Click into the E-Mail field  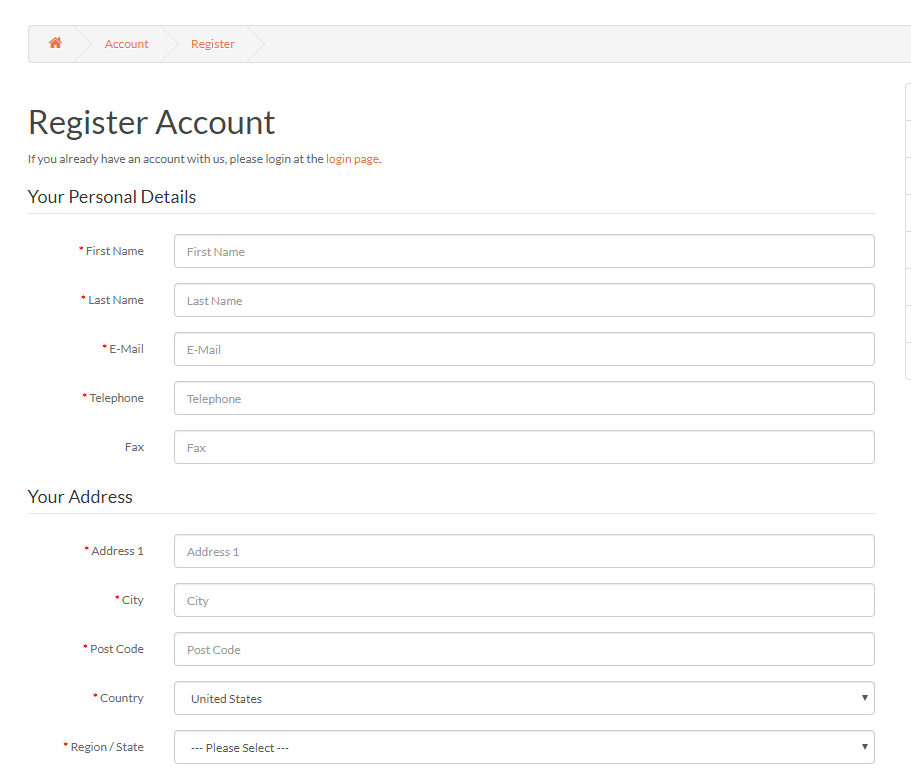click(x=524, y=349)
